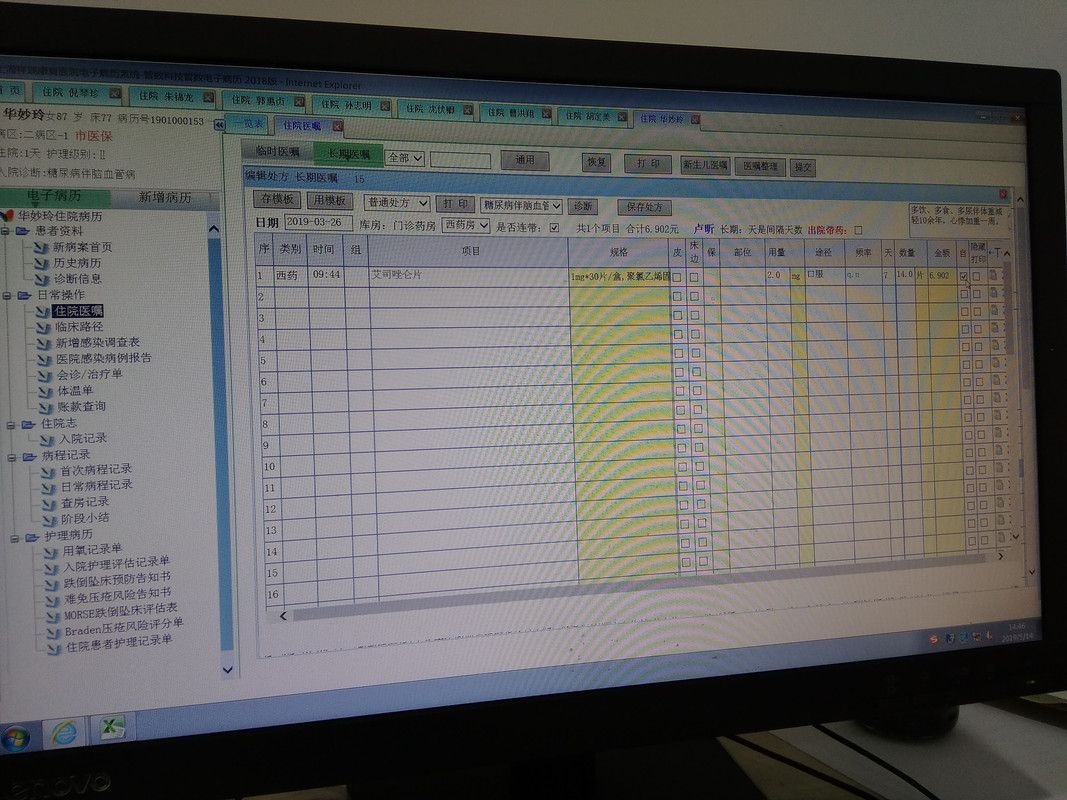The image size is (1067, 800).
Task: Open 日常病程记录 document
Action: coord(97,486)
